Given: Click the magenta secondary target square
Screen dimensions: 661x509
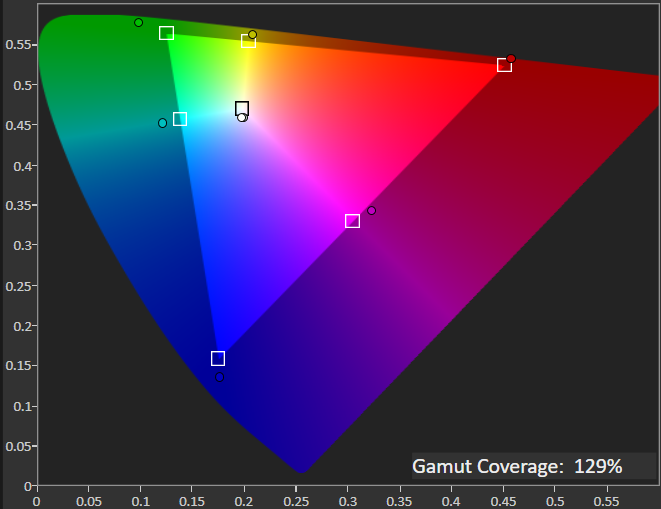Looking at the screenshot, I should [x=352, y=221].
